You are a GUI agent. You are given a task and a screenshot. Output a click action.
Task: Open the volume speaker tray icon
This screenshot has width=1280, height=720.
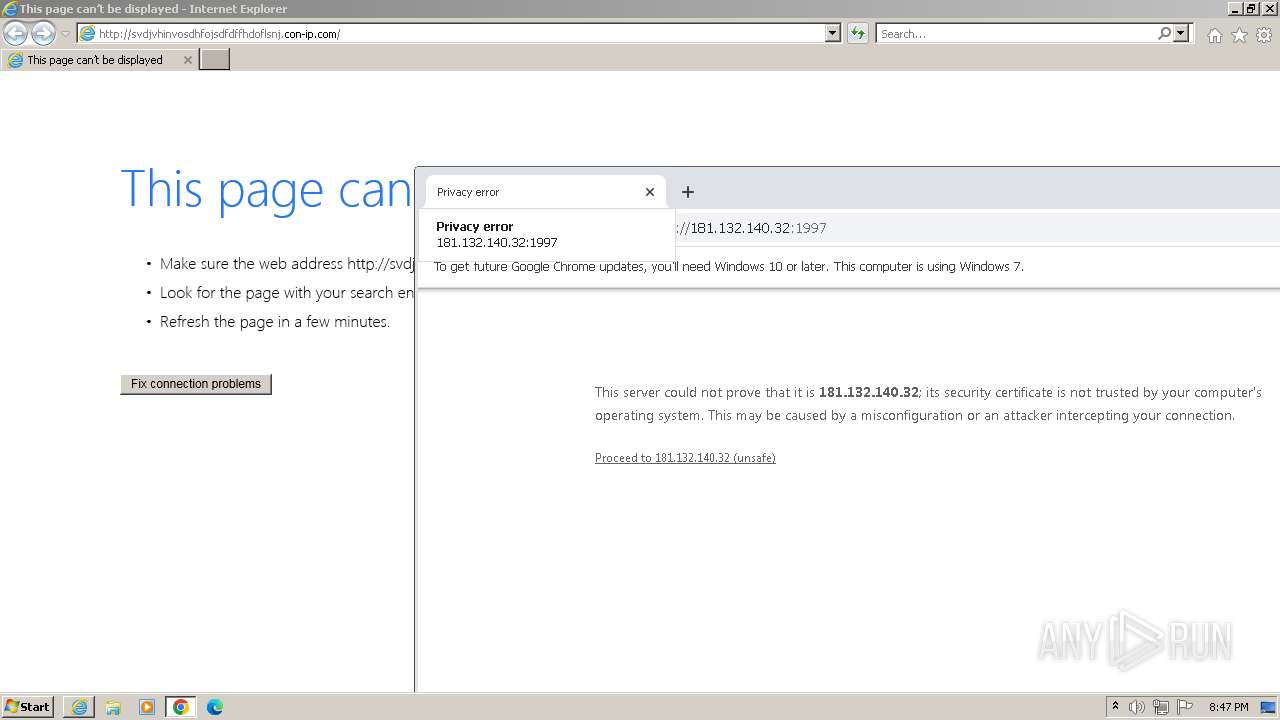click(1137, 707)
